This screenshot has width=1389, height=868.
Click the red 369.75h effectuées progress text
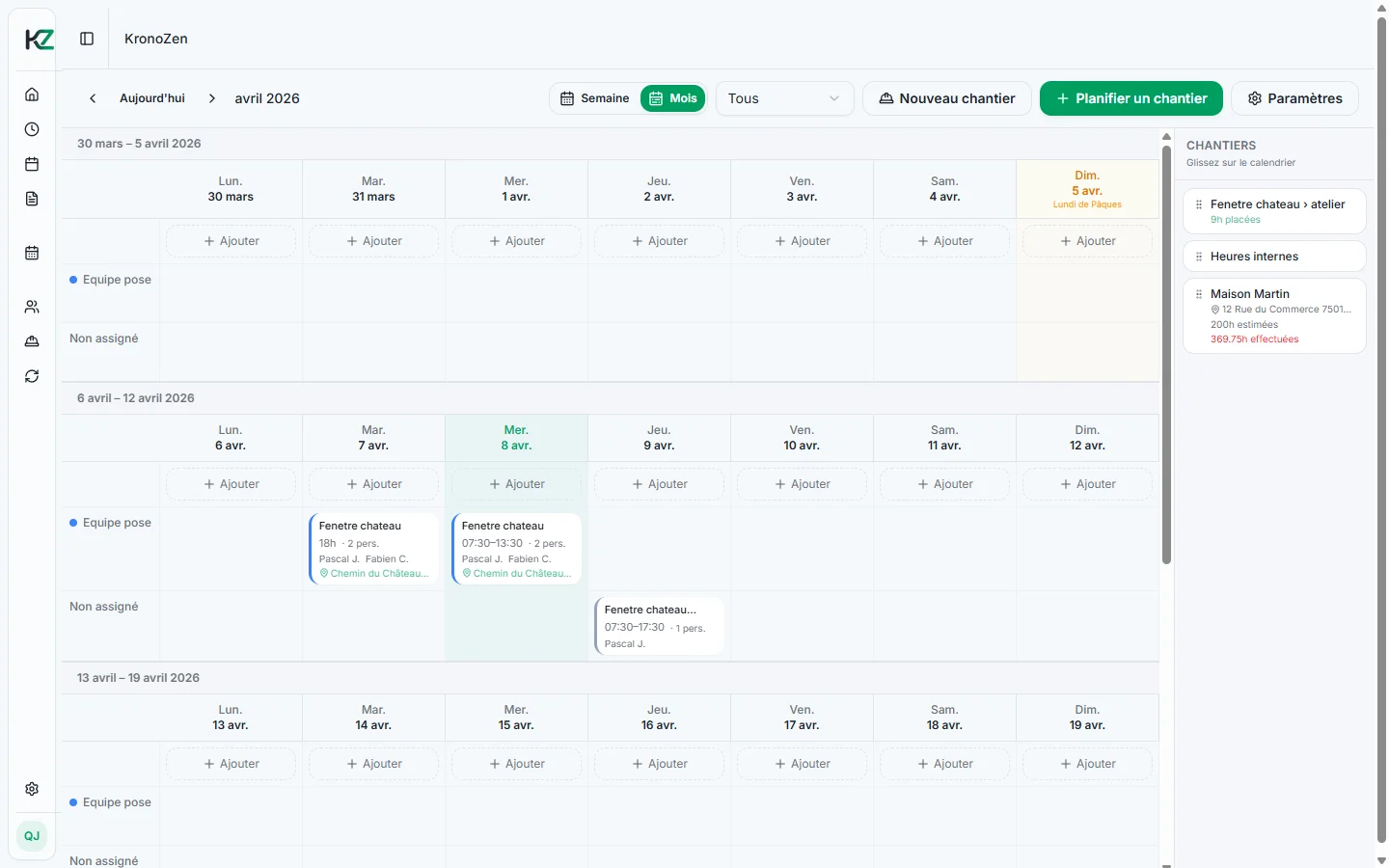tap(1254, 339)
